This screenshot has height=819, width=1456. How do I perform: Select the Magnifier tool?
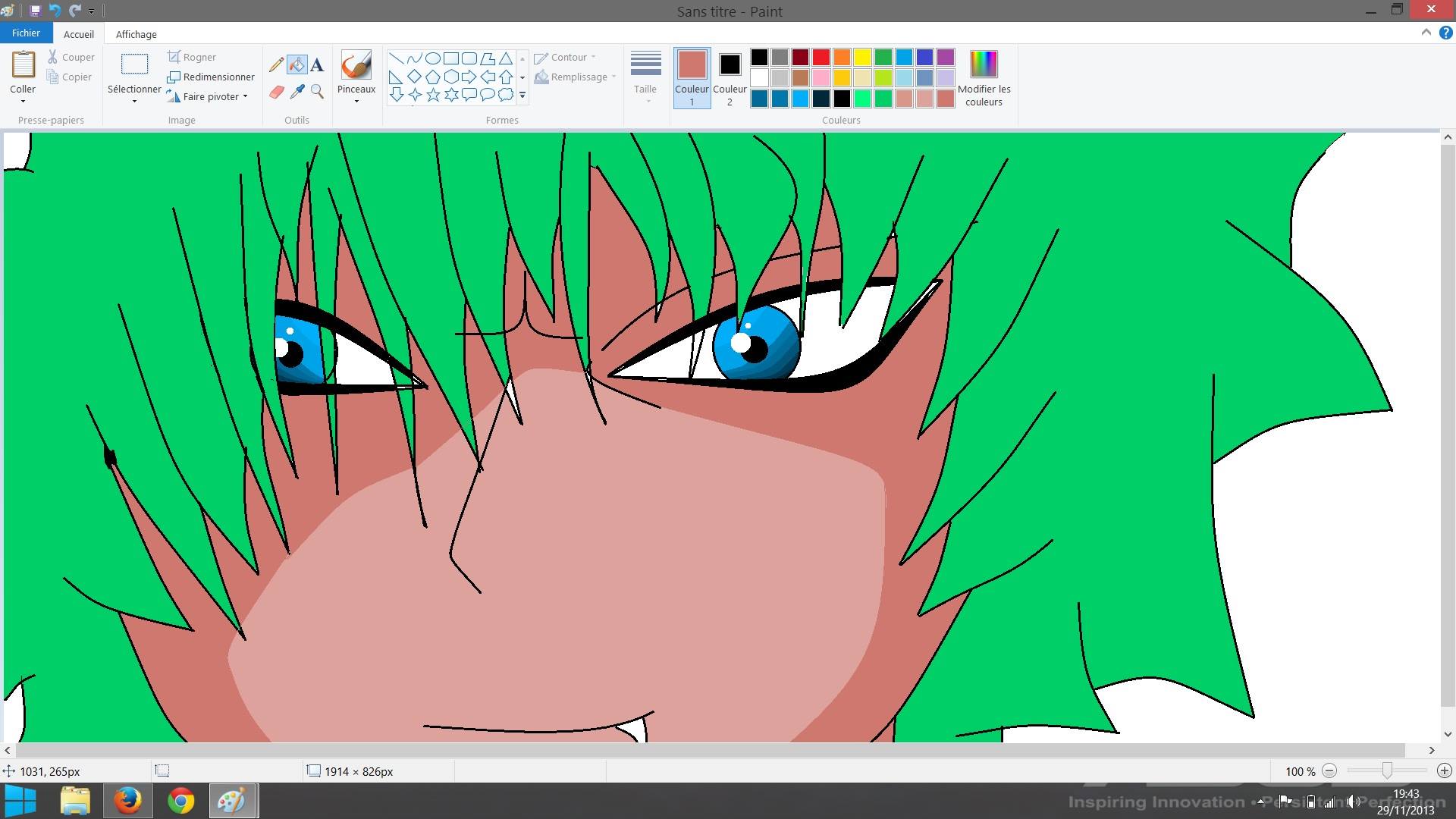click(317, 92)
